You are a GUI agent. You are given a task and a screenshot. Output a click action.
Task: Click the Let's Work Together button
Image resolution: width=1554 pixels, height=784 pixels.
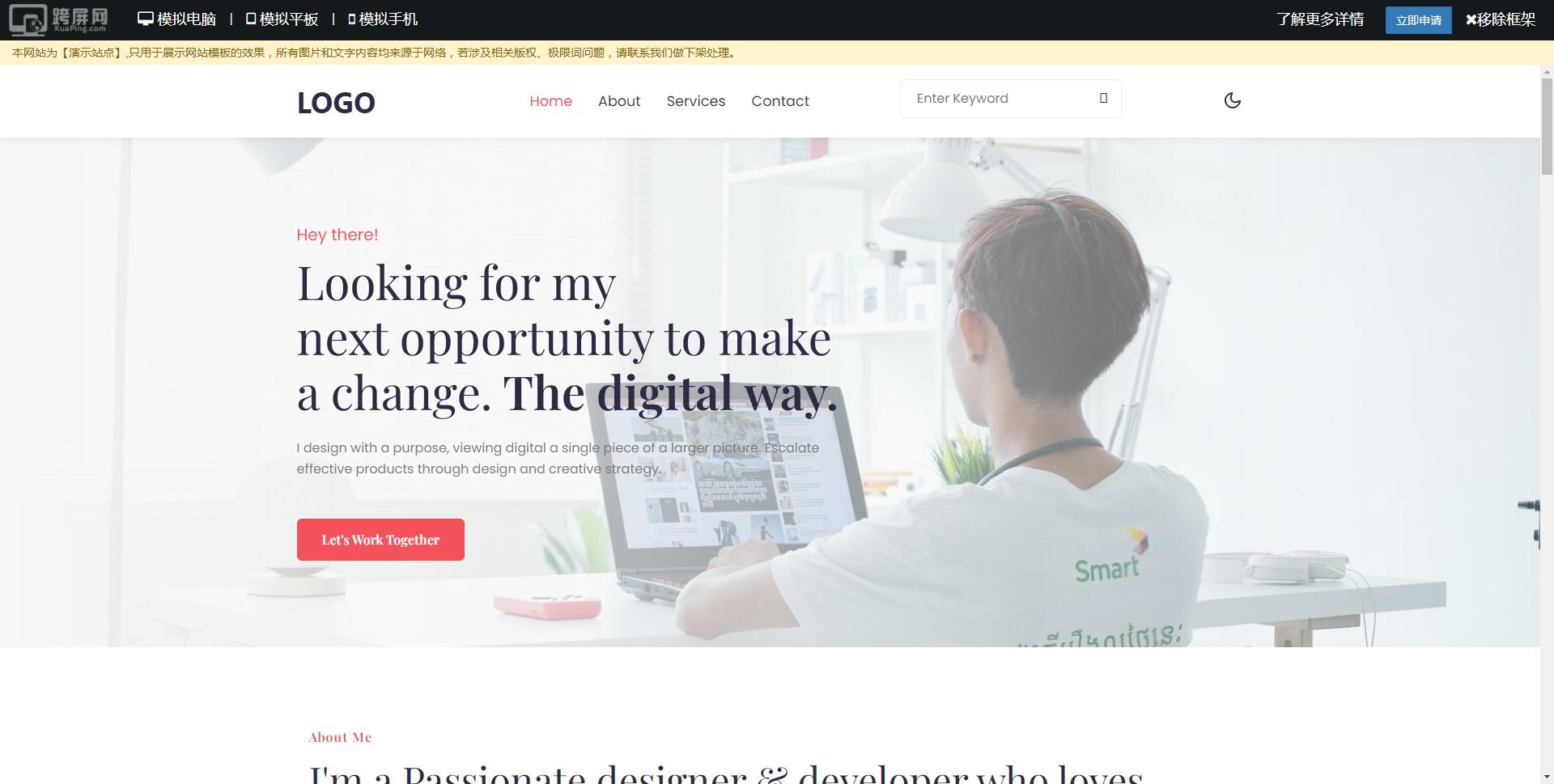[380, 540]
